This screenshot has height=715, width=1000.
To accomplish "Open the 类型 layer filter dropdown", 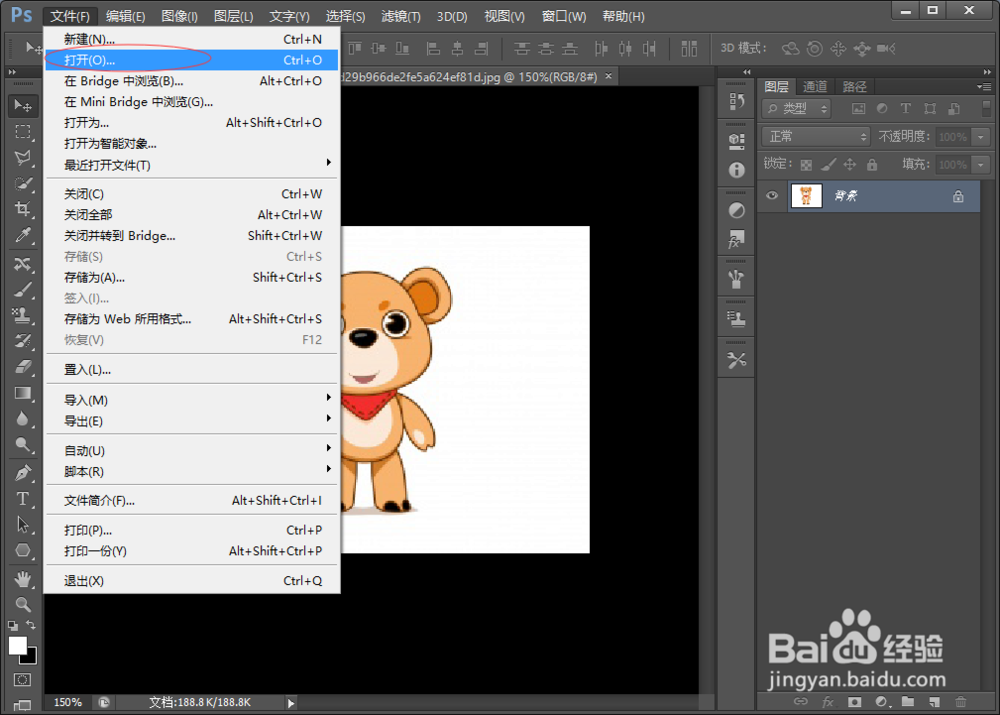I will pyautogui.click(x=796, y=108).
